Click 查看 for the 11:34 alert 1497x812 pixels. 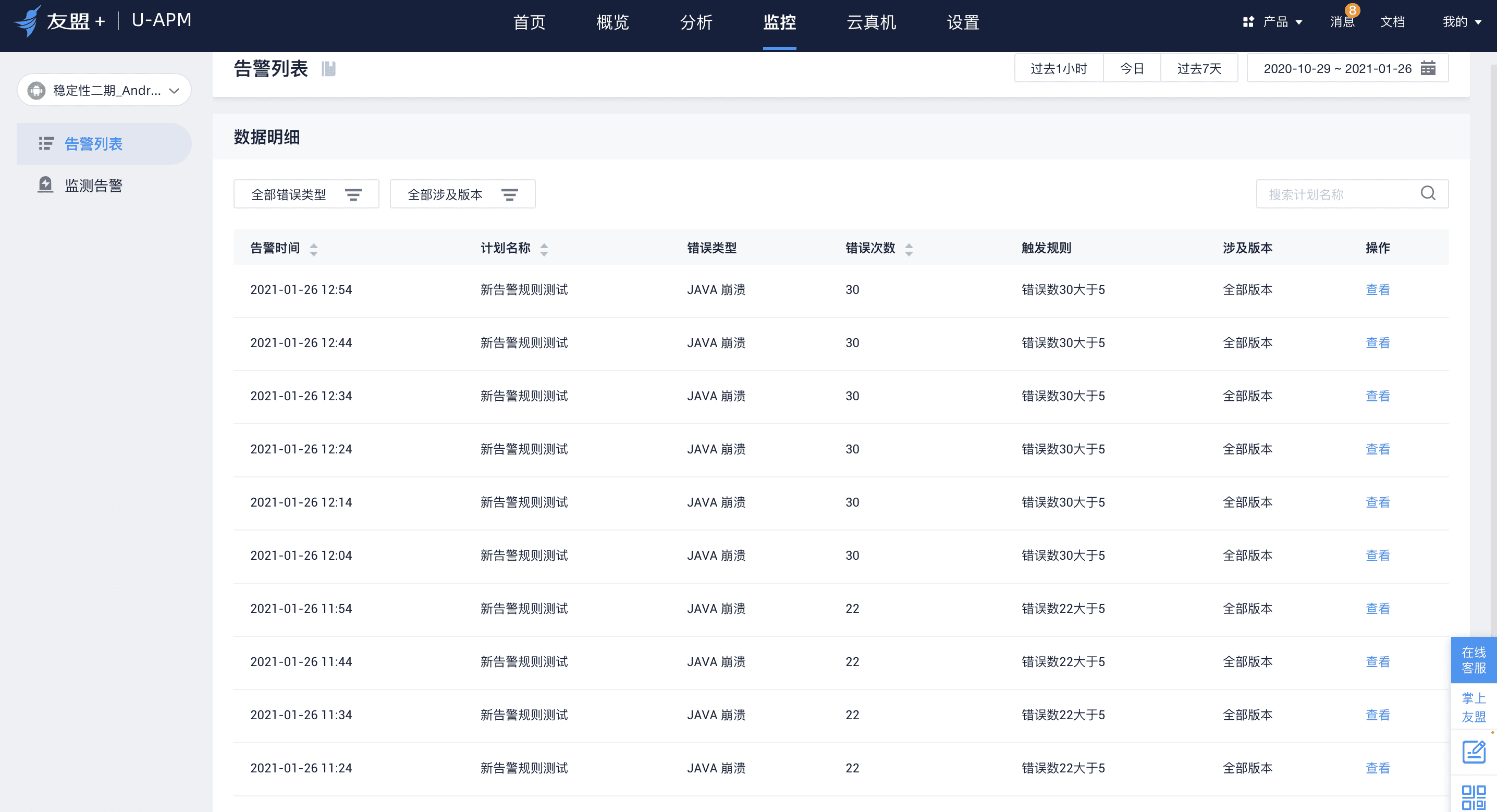pos(1377,715)
